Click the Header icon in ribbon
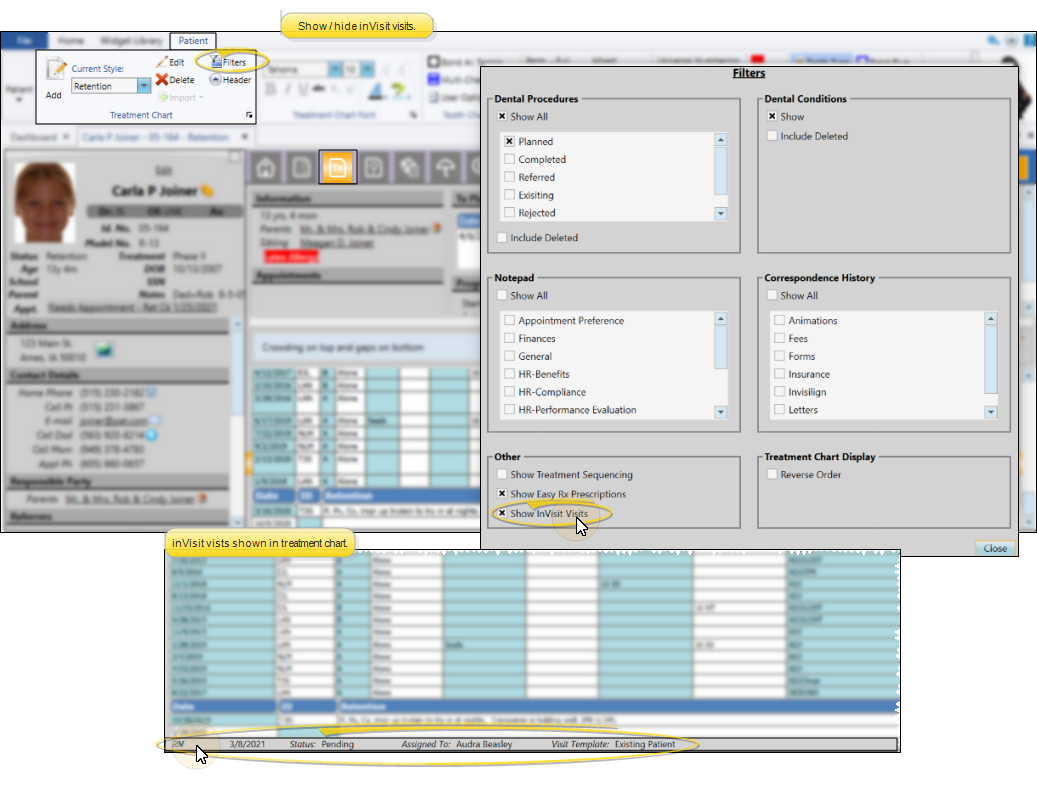Image resolution: width=1037 pixels, height=789 pixels. tap(216, 80)
